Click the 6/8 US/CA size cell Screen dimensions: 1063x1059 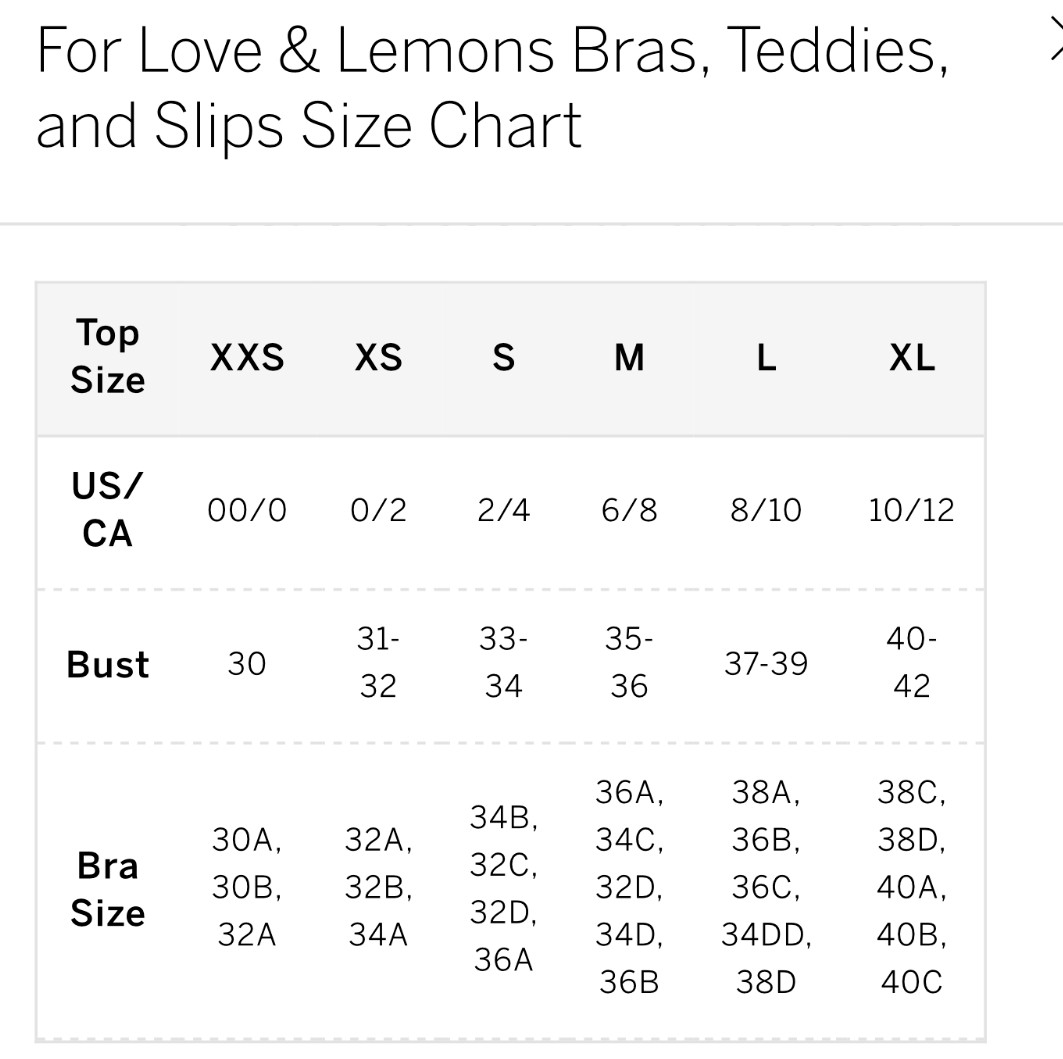(629, 511)
